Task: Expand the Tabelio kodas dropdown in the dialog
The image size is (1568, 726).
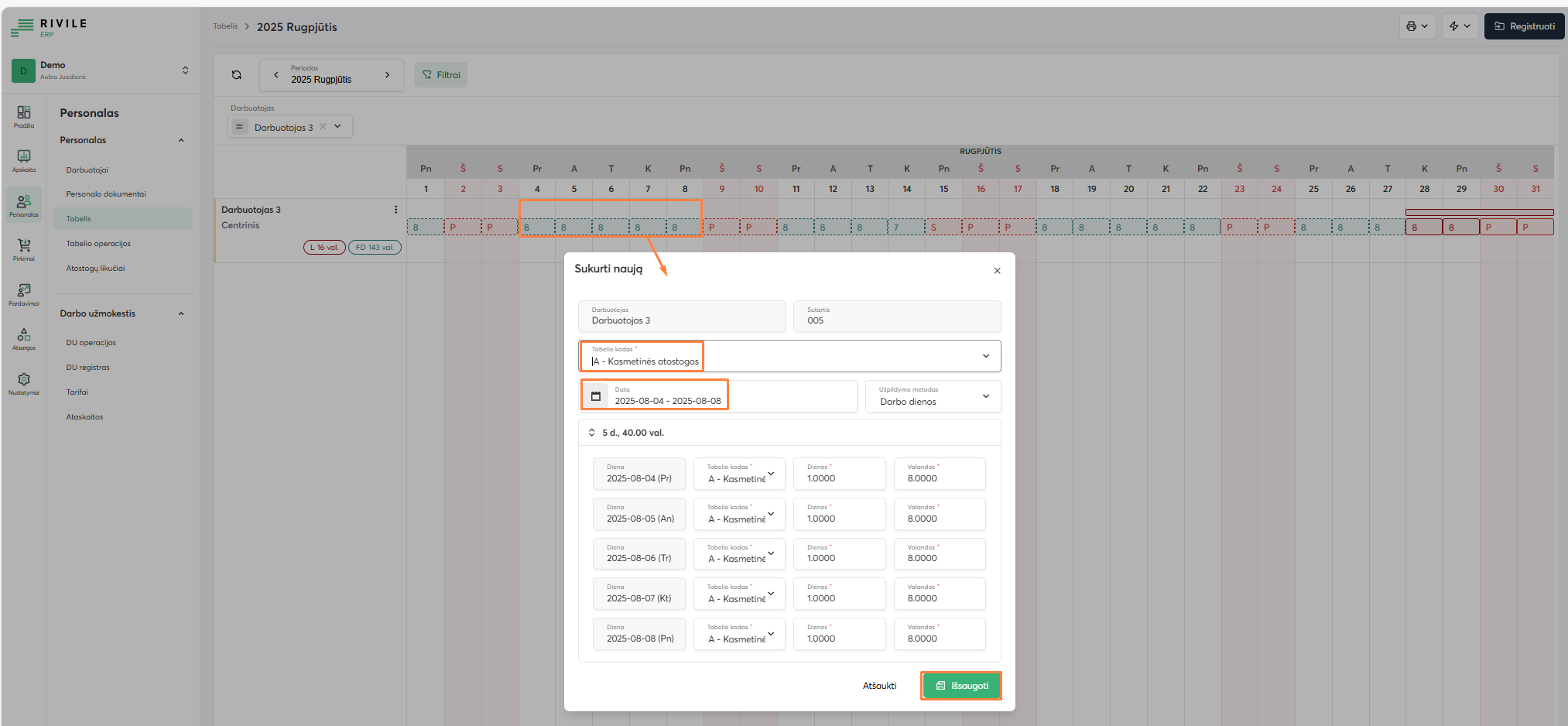Action: click(986, 355)
